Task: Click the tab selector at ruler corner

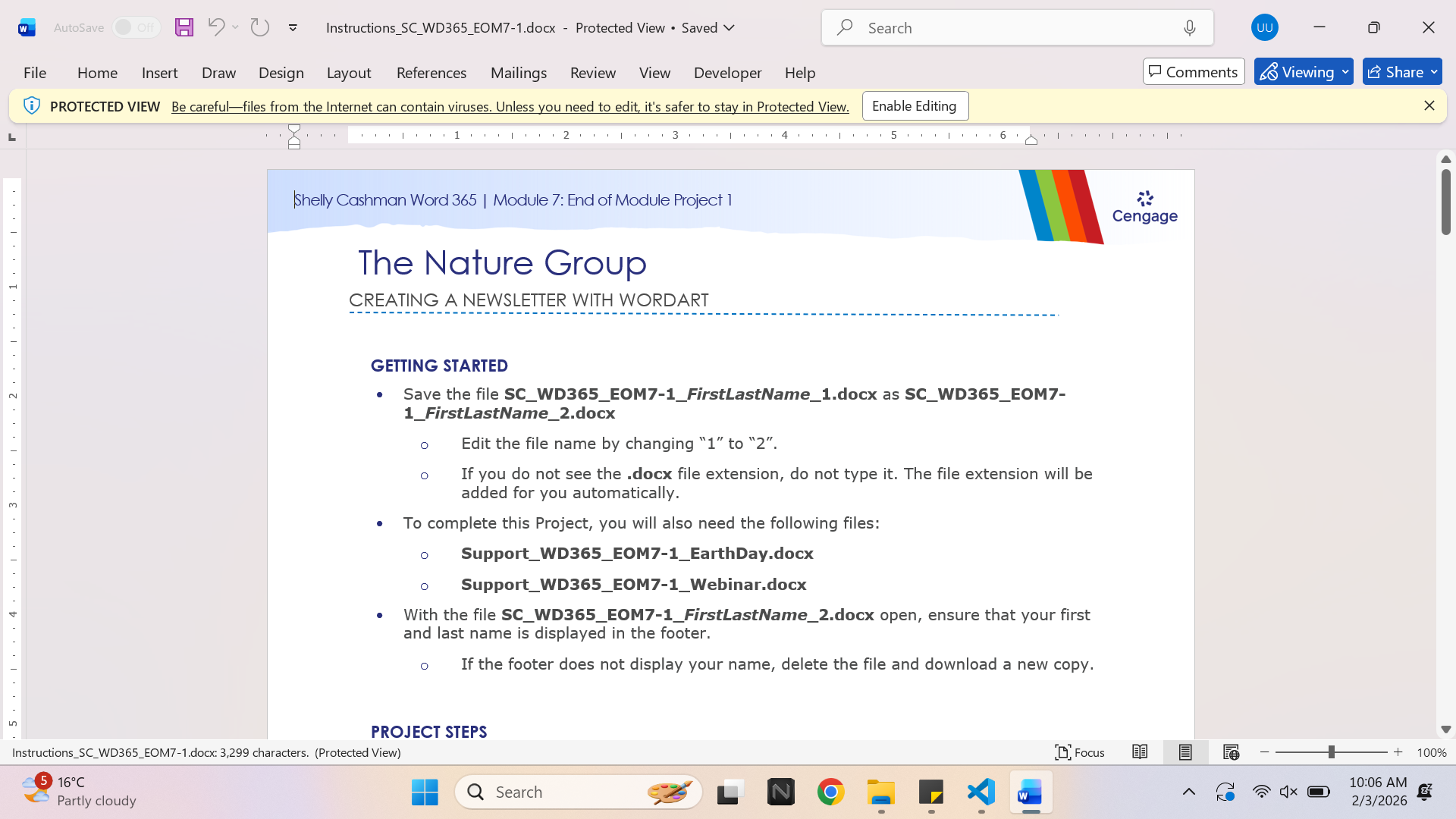Action: pos(11,136)
